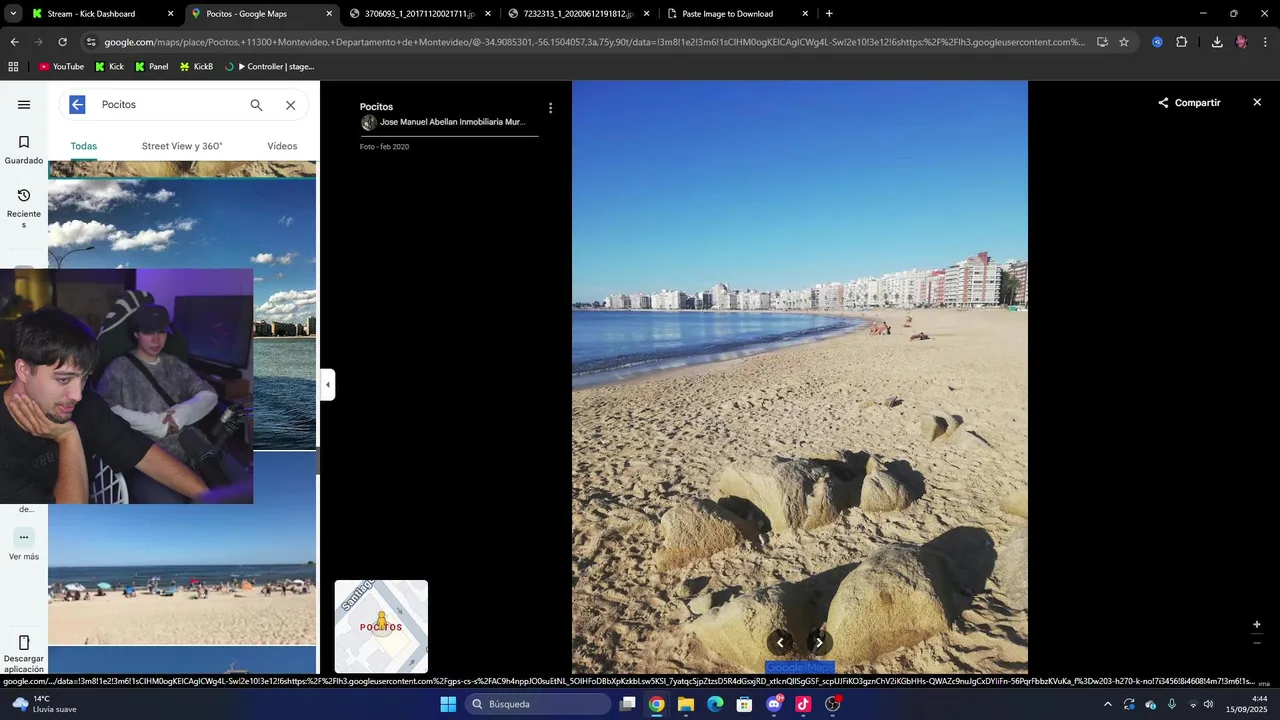Open Guardado saved places
Image resolution: width=1280 pixels, height=720 pixels.
coord(24,150)
